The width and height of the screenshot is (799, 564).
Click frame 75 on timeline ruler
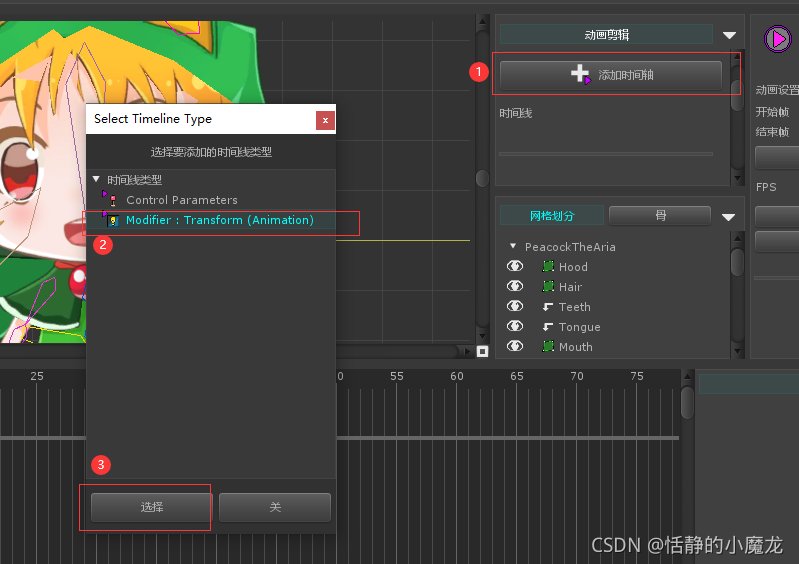(x=636, y=376)
